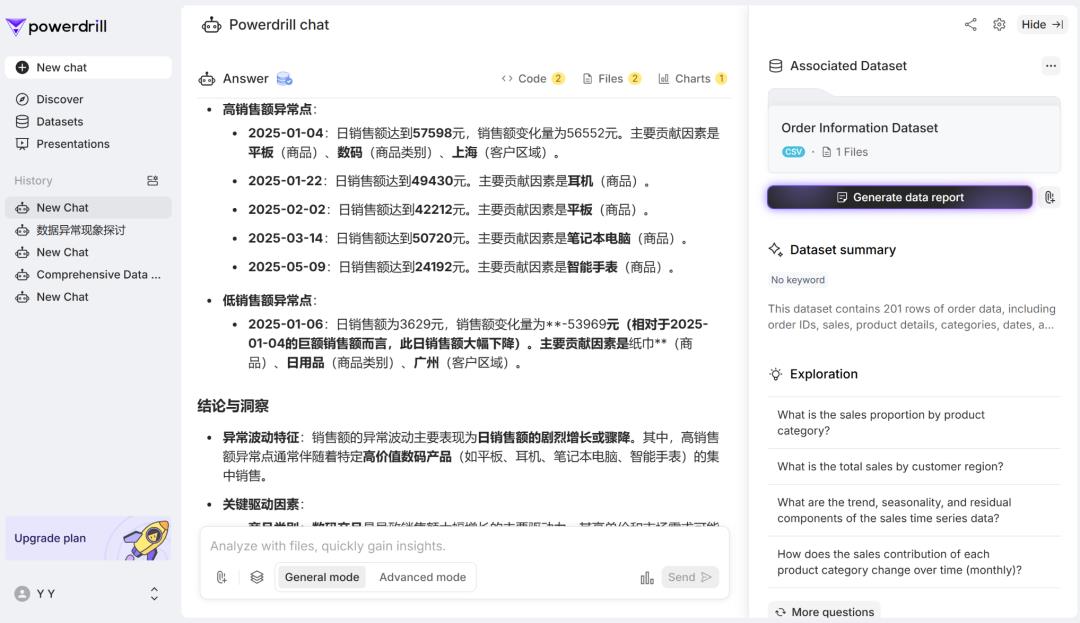Click the share icon in top bar
This screenshot has height=623, width=1080.
click(x=970, y=25)
